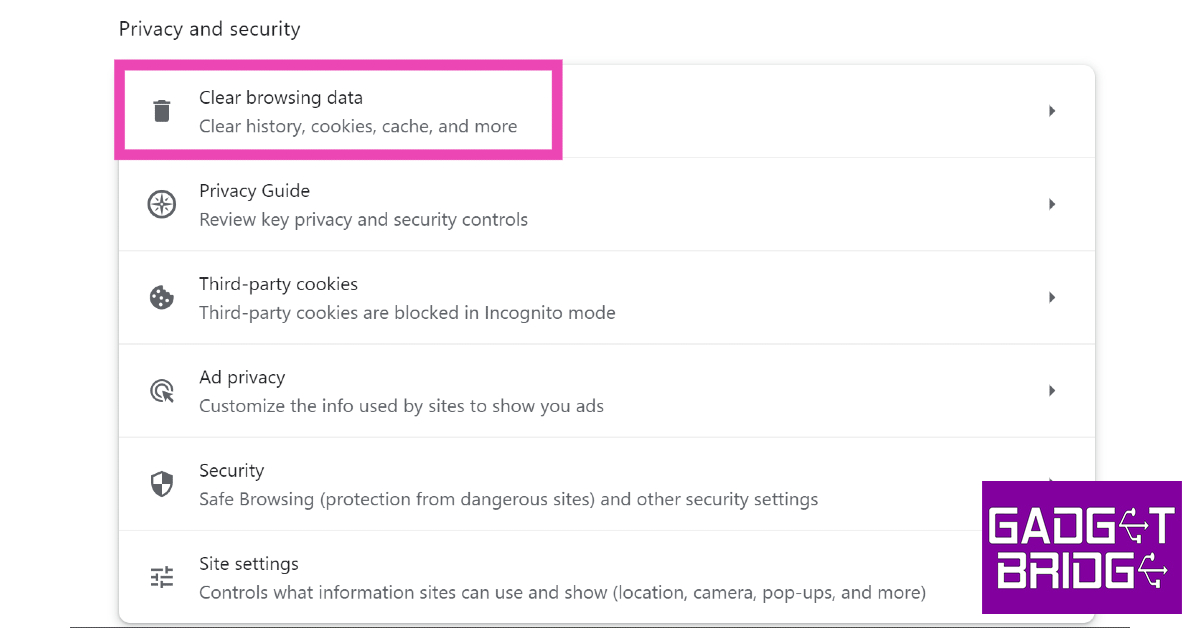Open the Site settings title

click(248, 564)
